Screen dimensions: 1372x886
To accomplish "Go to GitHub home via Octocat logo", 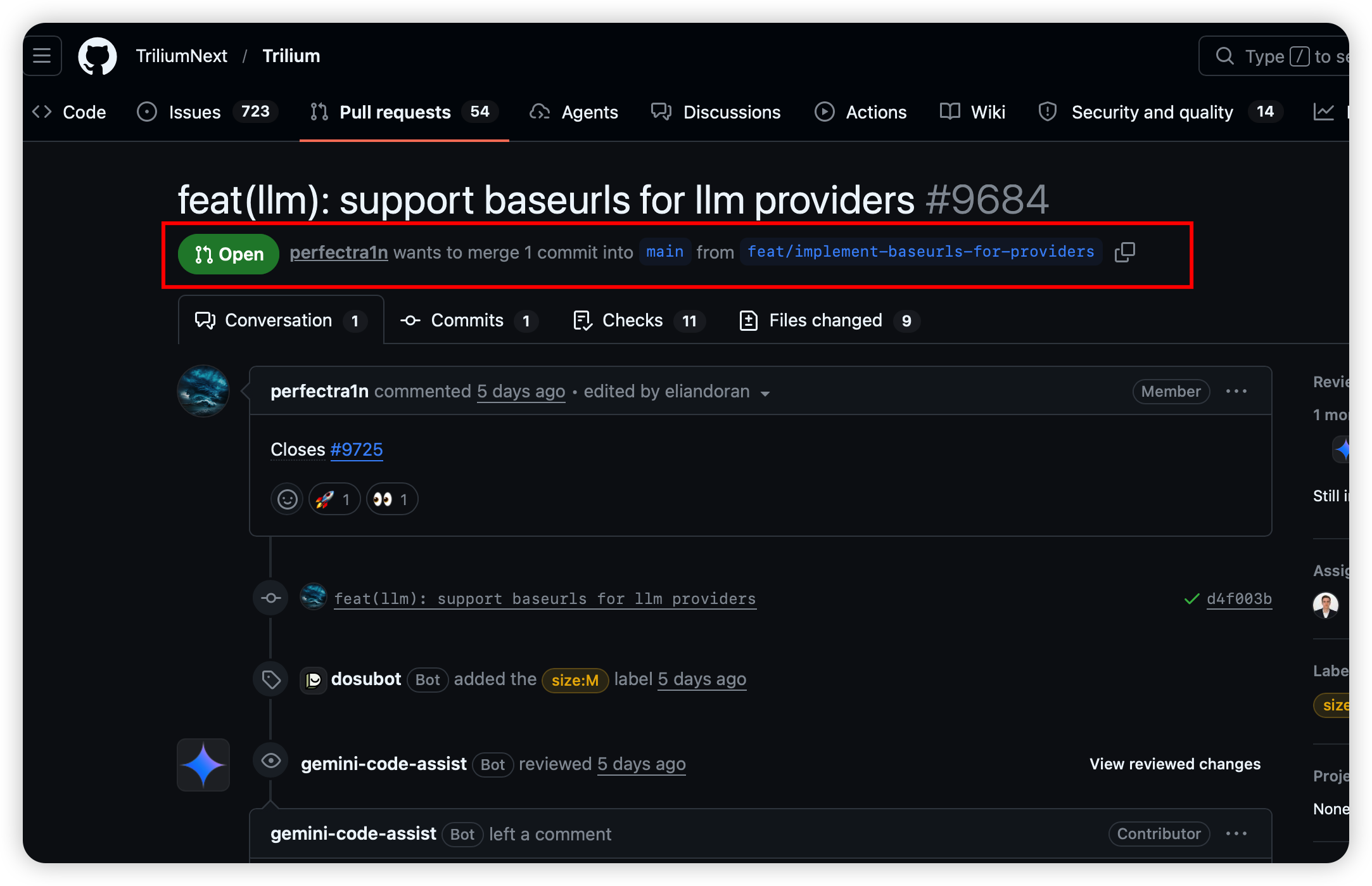I will (98, 56).
